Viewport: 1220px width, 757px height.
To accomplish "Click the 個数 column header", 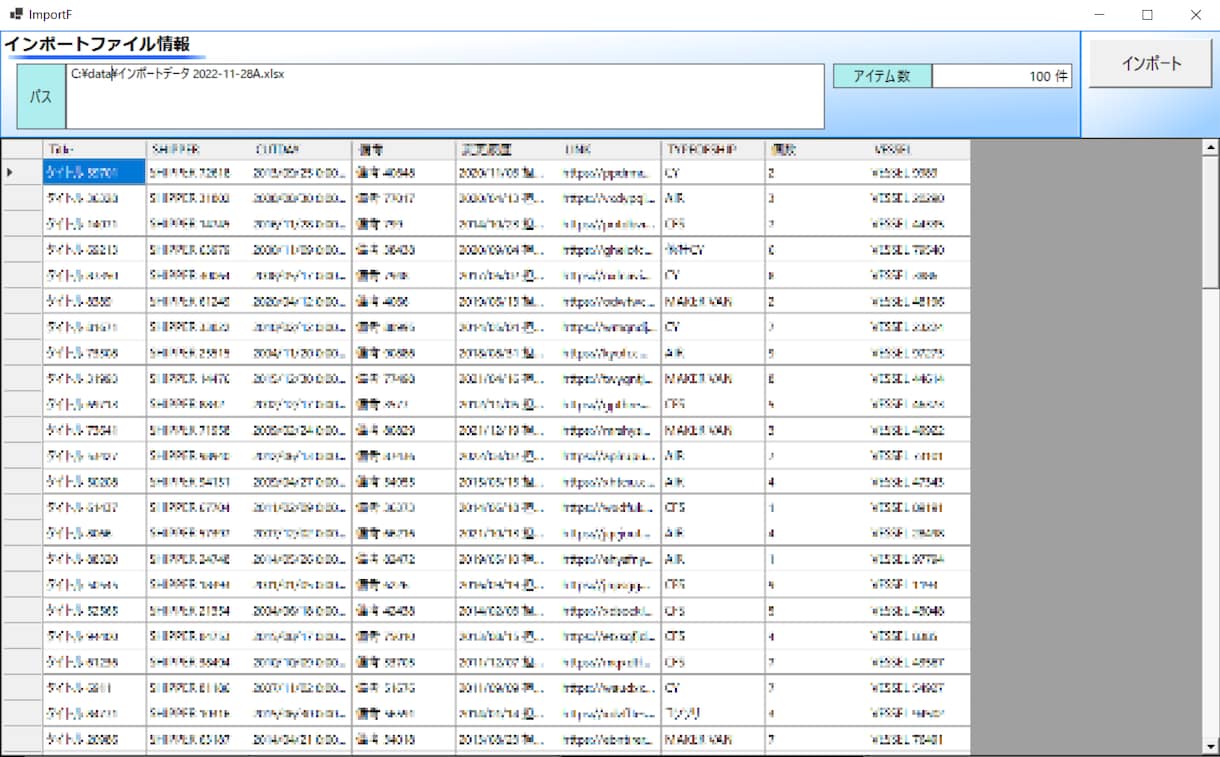I will click(815, 149).
